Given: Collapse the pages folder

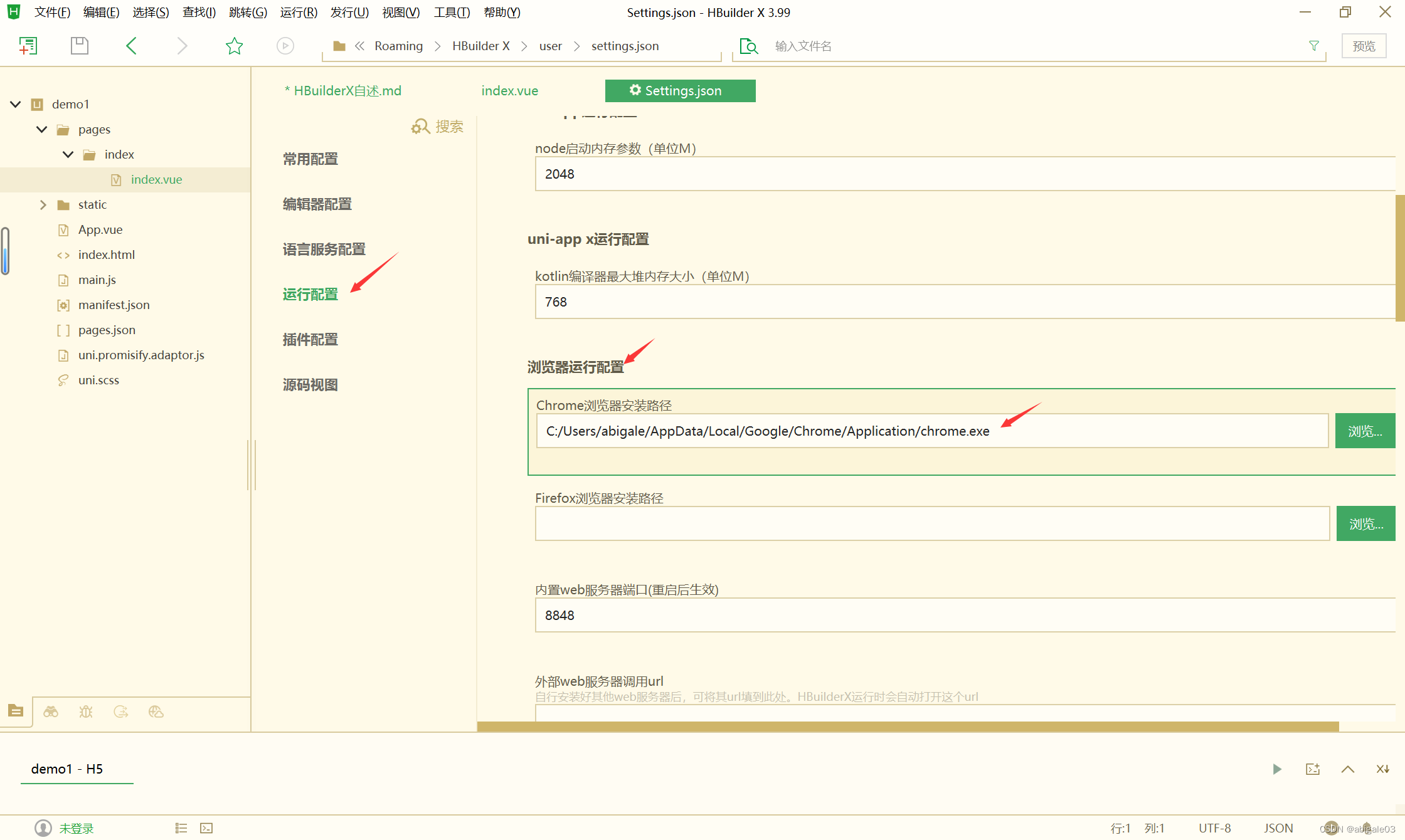Looking at the screenshot, I should pos(42,129).
